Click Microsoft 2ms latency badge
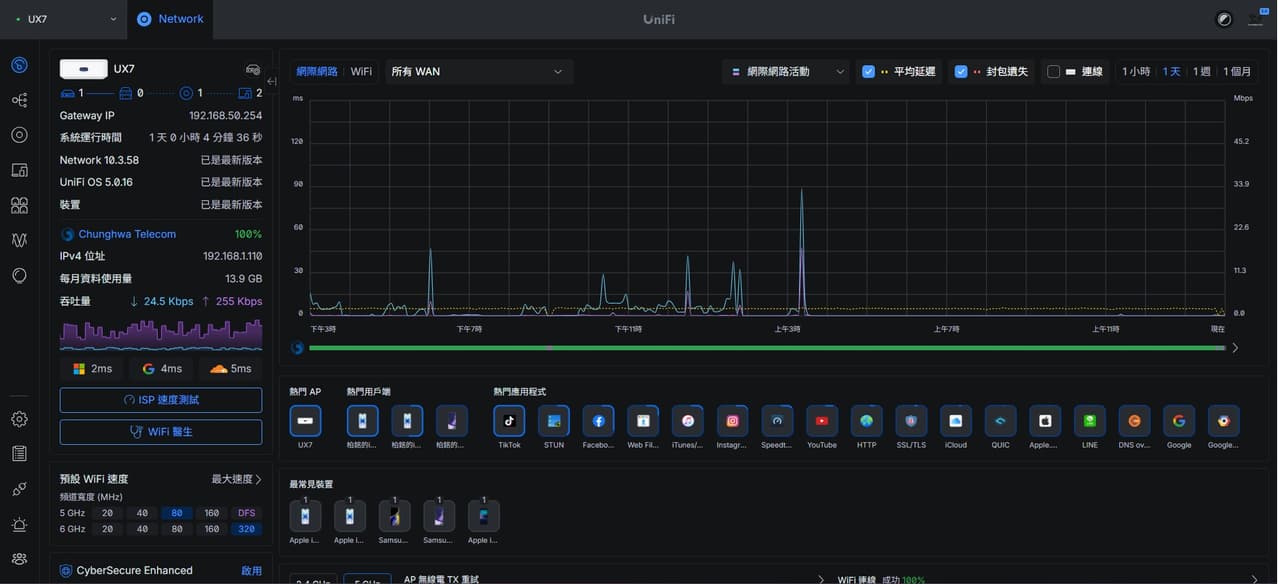Viewport: 1279px width, 584px height. tap(93, 369)
